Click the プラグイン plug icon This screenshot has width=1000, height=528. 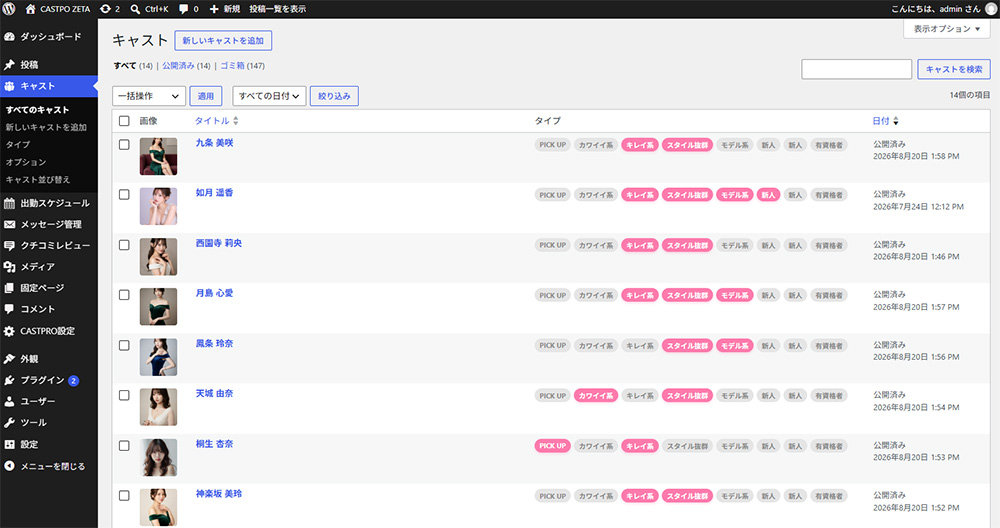tap(9, 380)
